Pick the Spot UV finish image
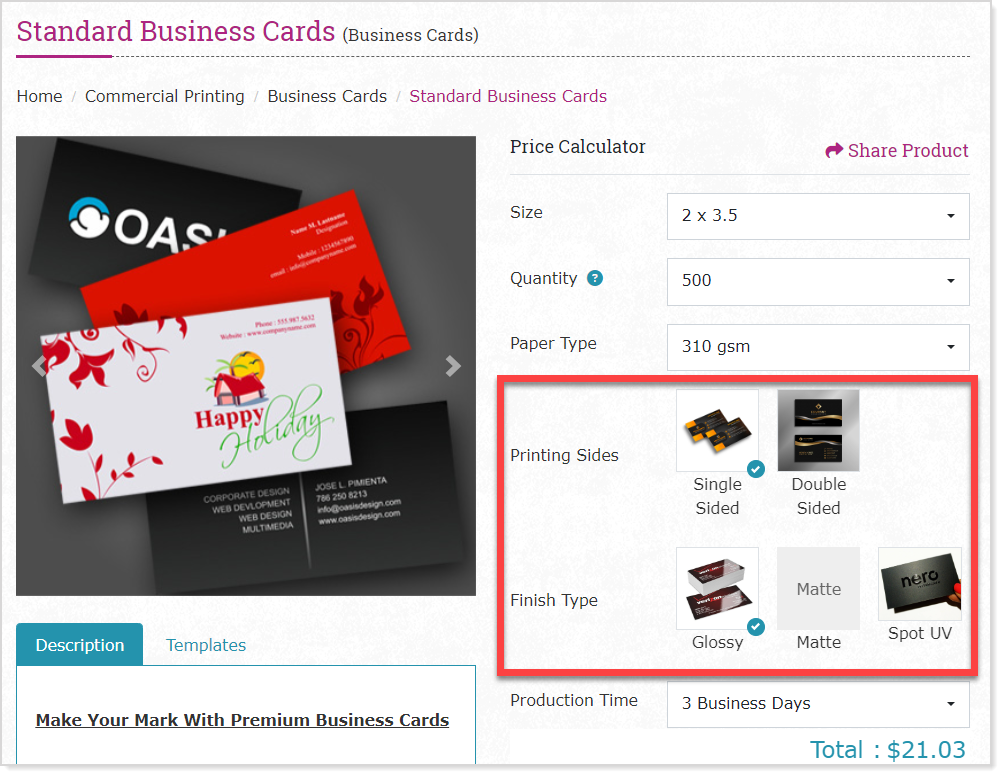The height and width of the screenshot is (776, 1002). coord(919,584)
